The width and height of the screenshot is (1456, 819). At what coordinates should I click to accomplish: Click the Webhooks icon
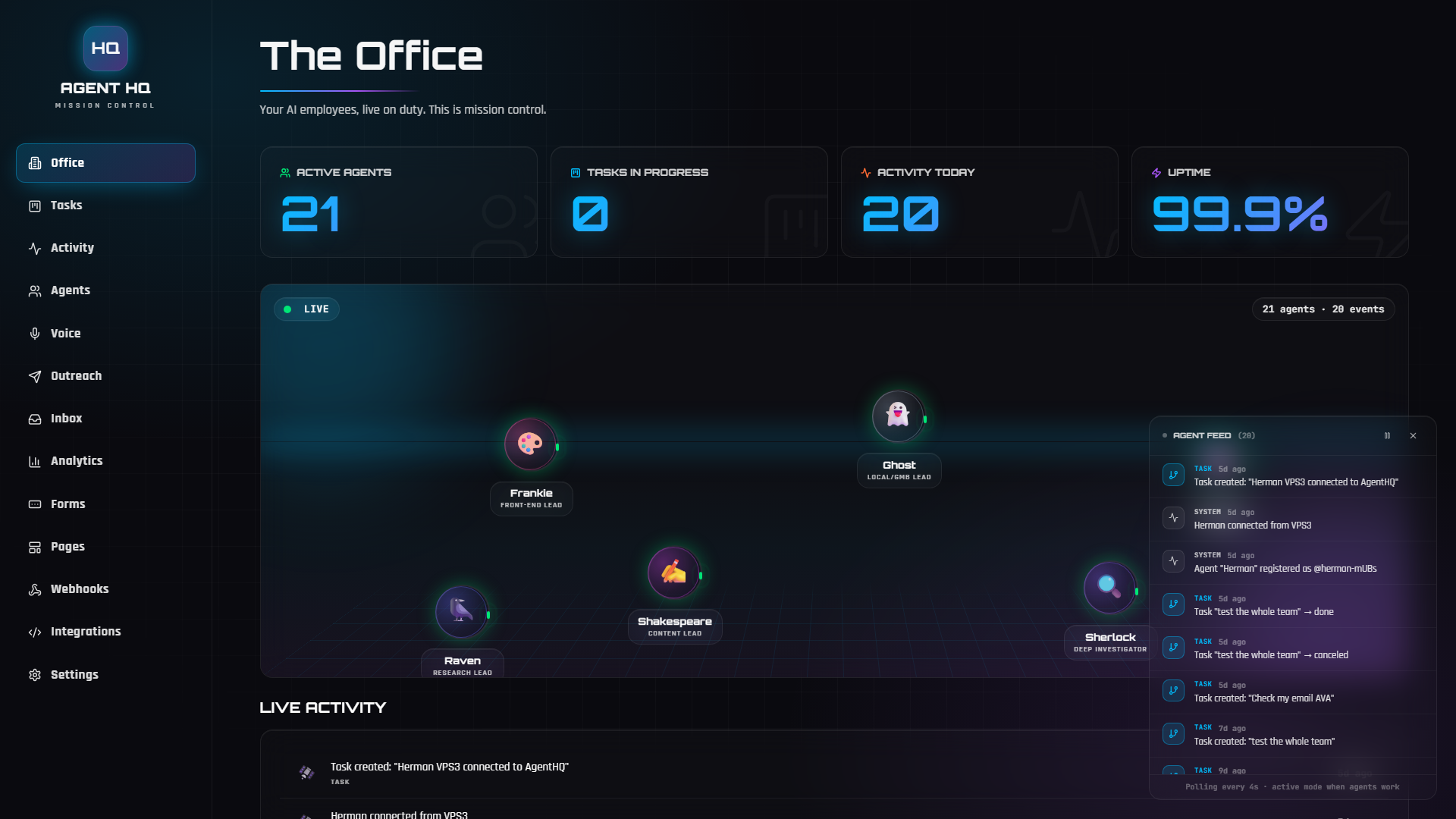click(35, 590)
